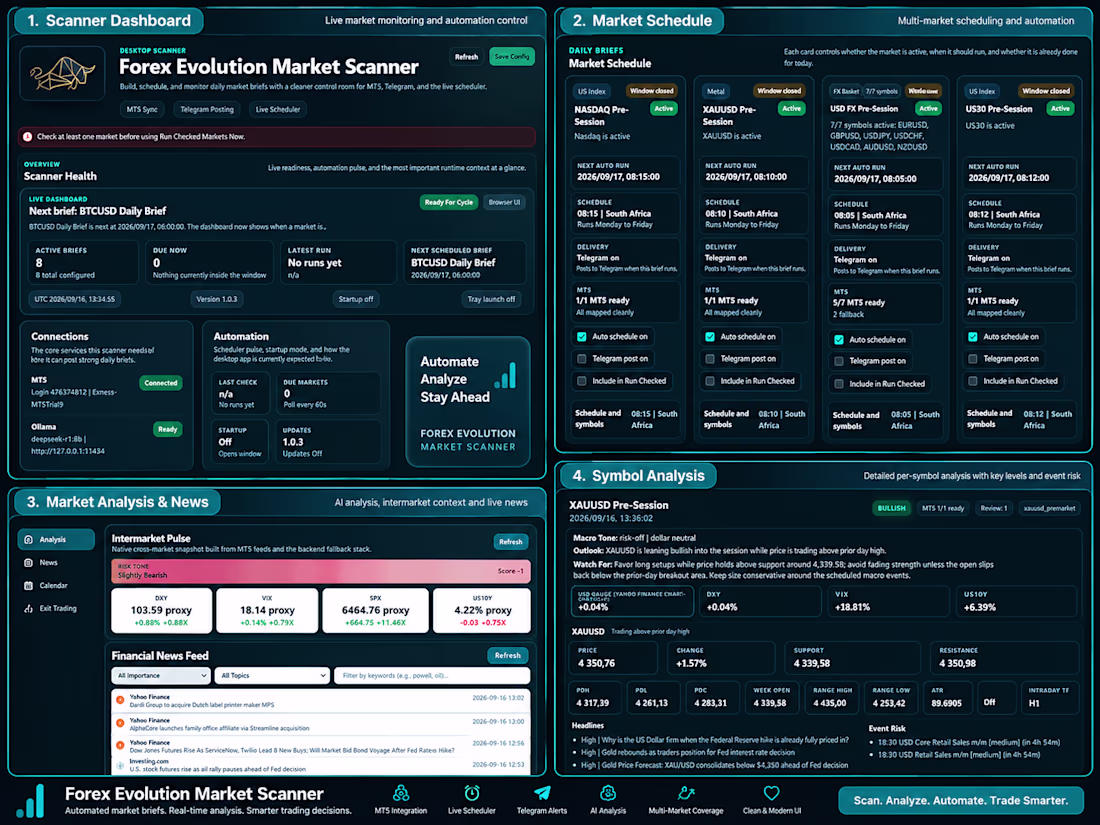Viewport: 1100px width, 825px height.
Task: Click the Clean & Modern UI heart icon
Action: [x=772, y=793]
